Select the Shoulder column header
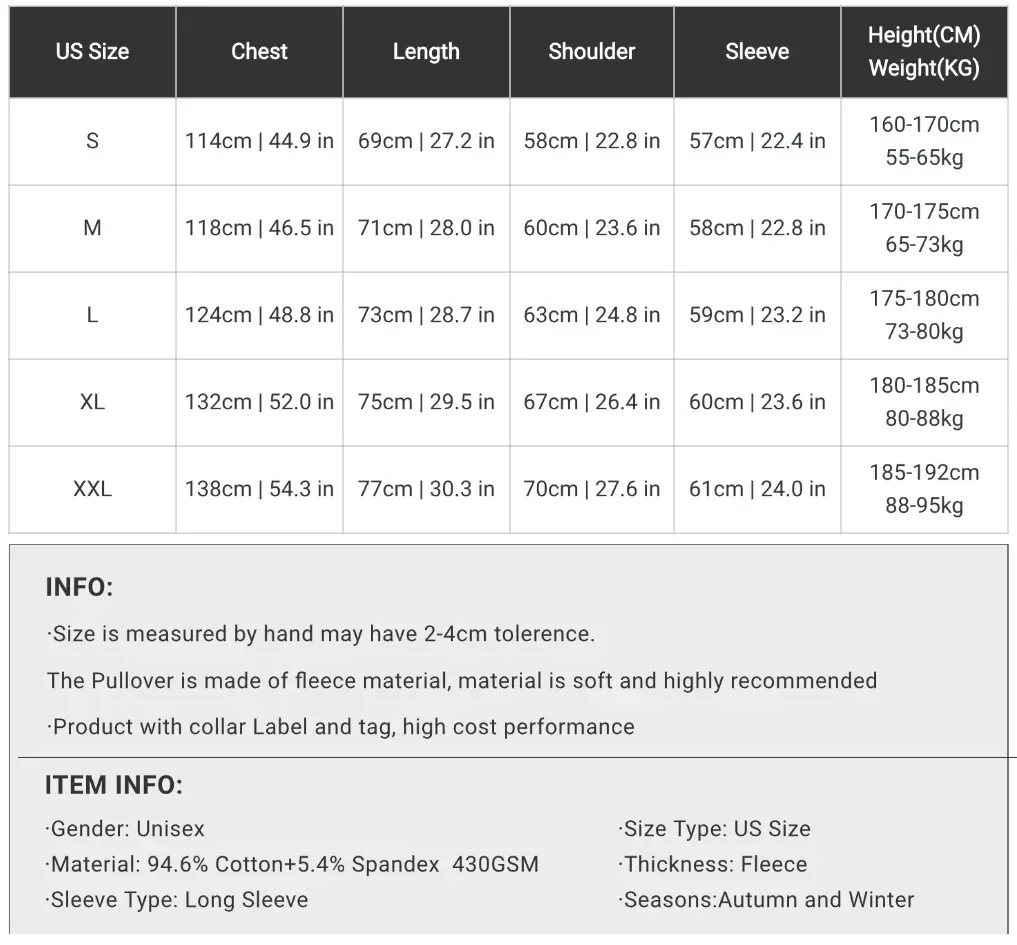1017x945 pixels. [x=592, y=52]
